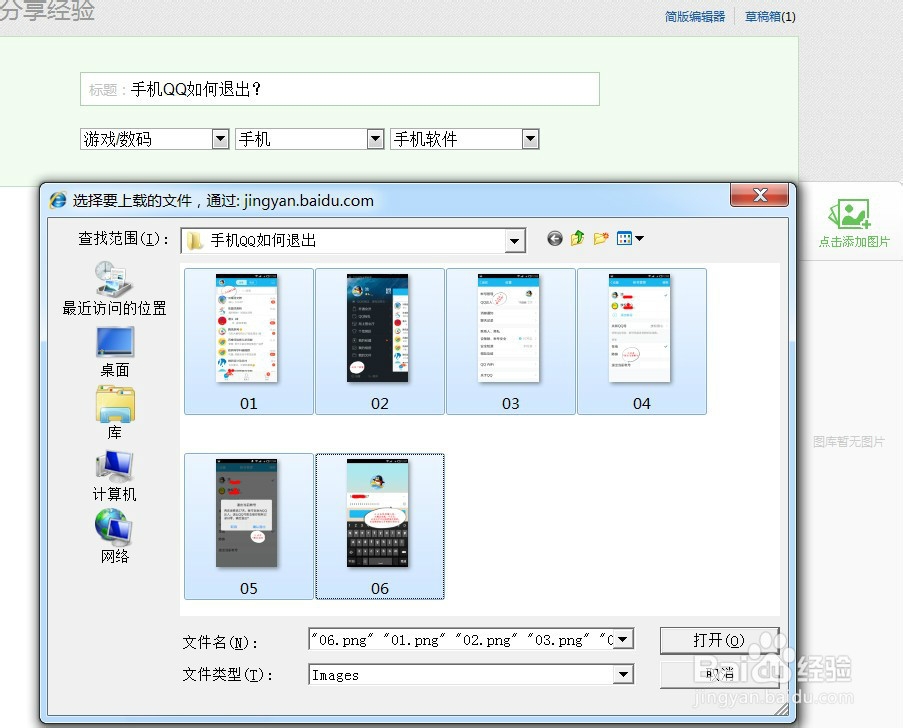Select image thumbnail 04
Screen dimensions: 903x728
tap(642, 342)
